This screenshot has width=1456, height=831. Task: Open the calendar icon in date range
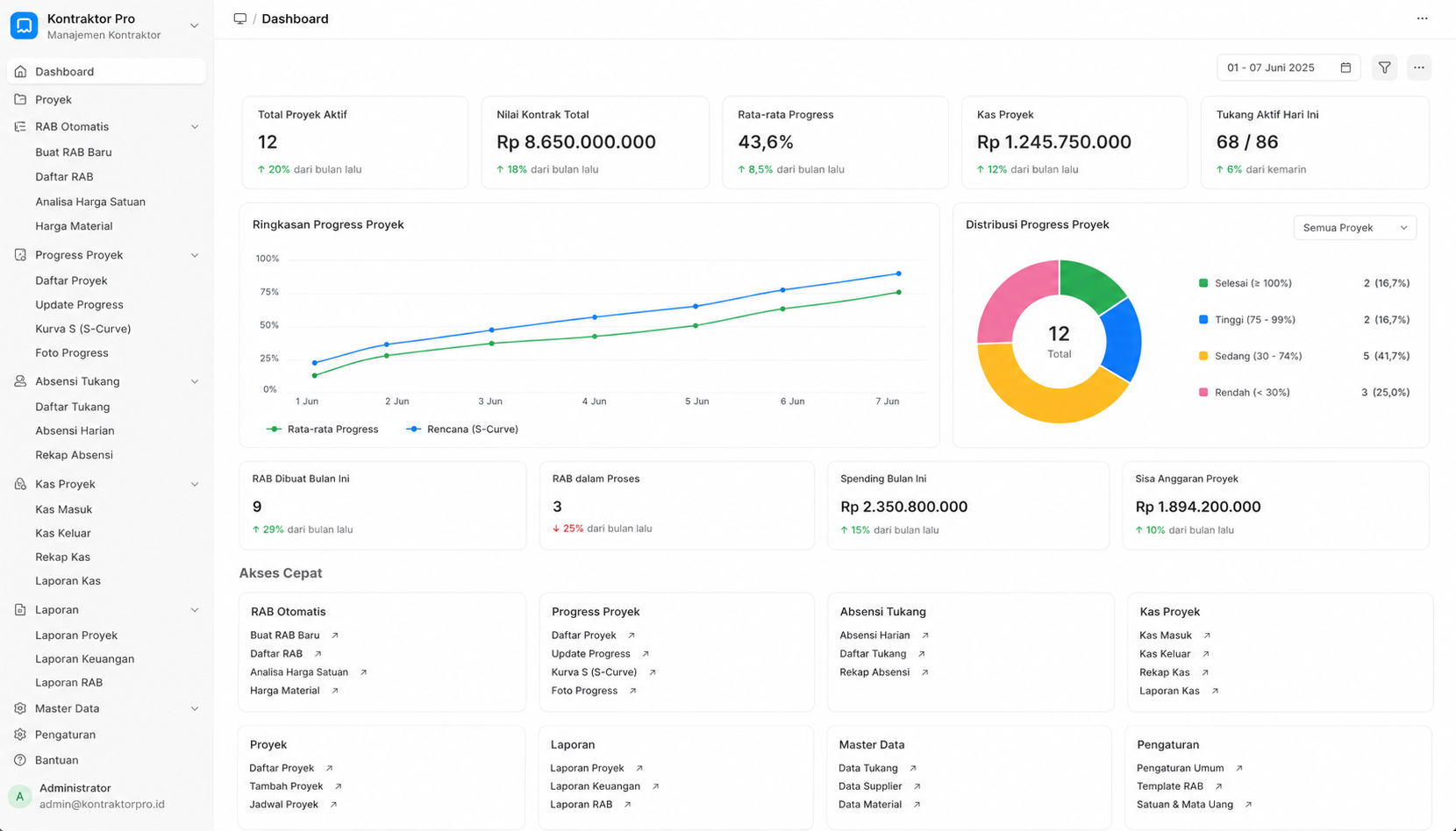[x=1345, y=67]
